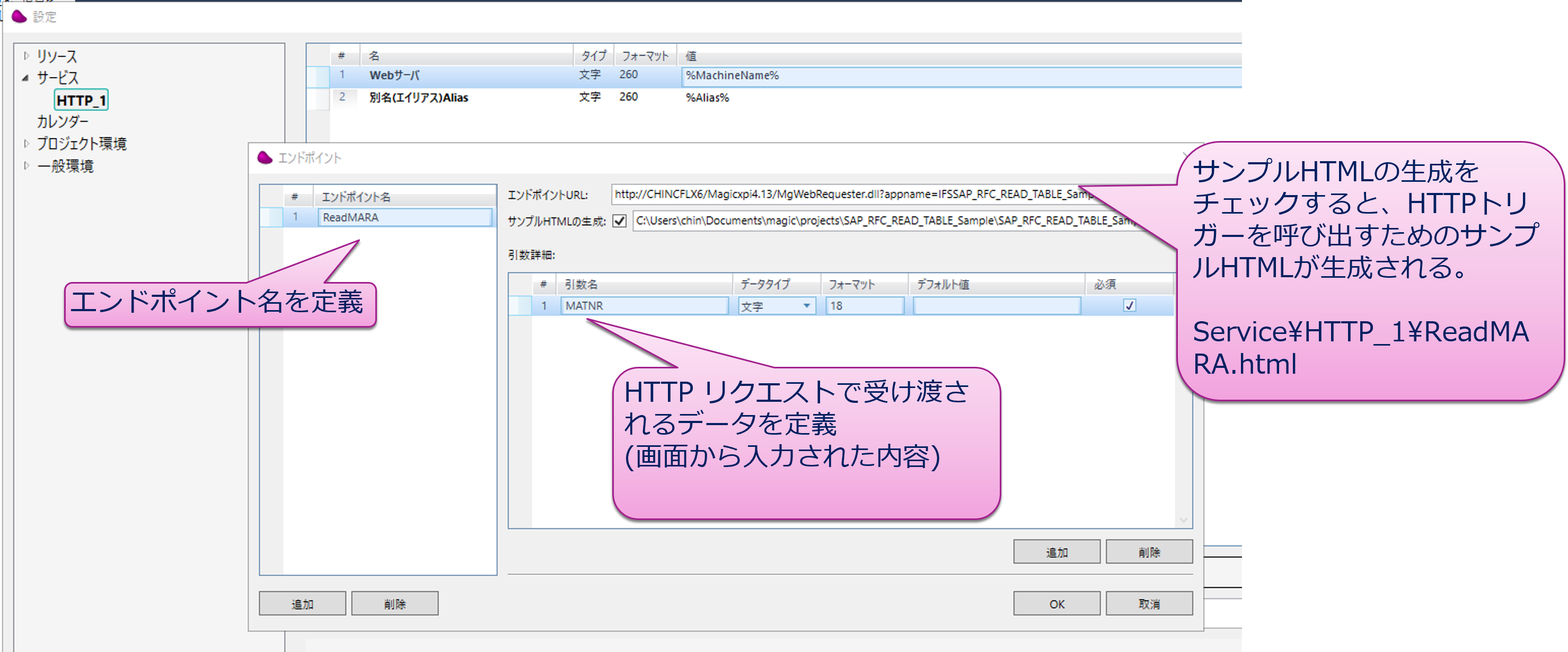Click the デフォルト値 column header
The width and height of the screenshot is (1568, 652).
[996, 284]
